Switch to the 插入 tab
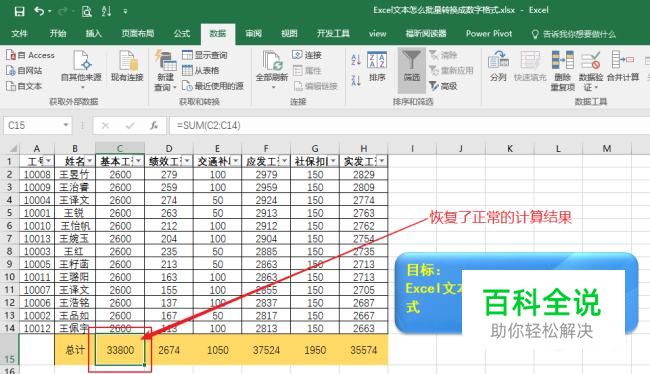 click(94, 34)
